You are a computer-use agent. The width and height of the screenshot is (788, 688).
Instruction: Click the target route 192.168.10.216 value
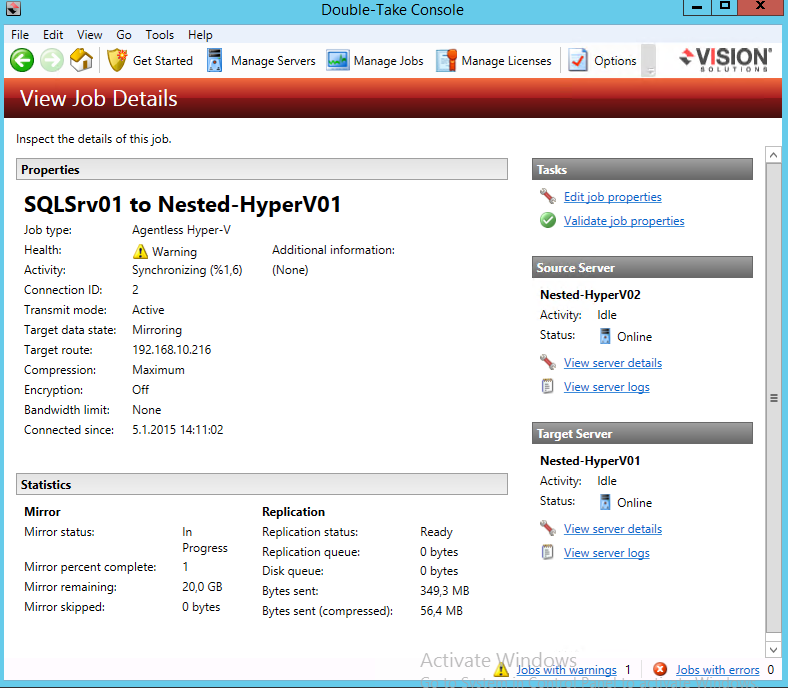pyautogui.click(x=171, y=350)
